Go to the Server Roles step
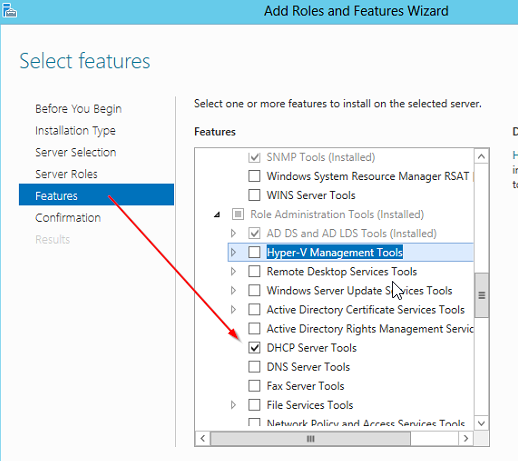518x461 pixels. 66,174
